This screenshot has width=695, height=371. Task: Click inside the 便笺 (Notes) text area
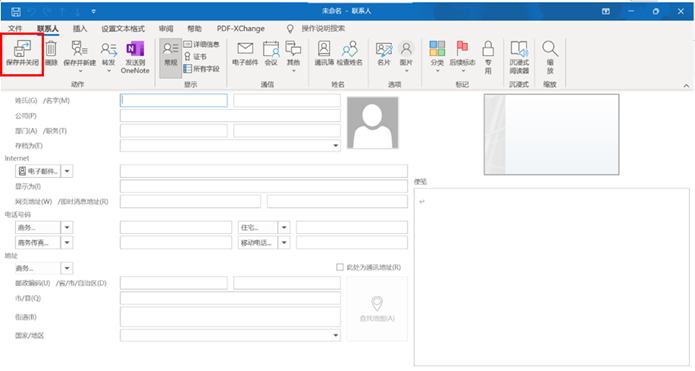pyautogui.click(x=551, y=277)
